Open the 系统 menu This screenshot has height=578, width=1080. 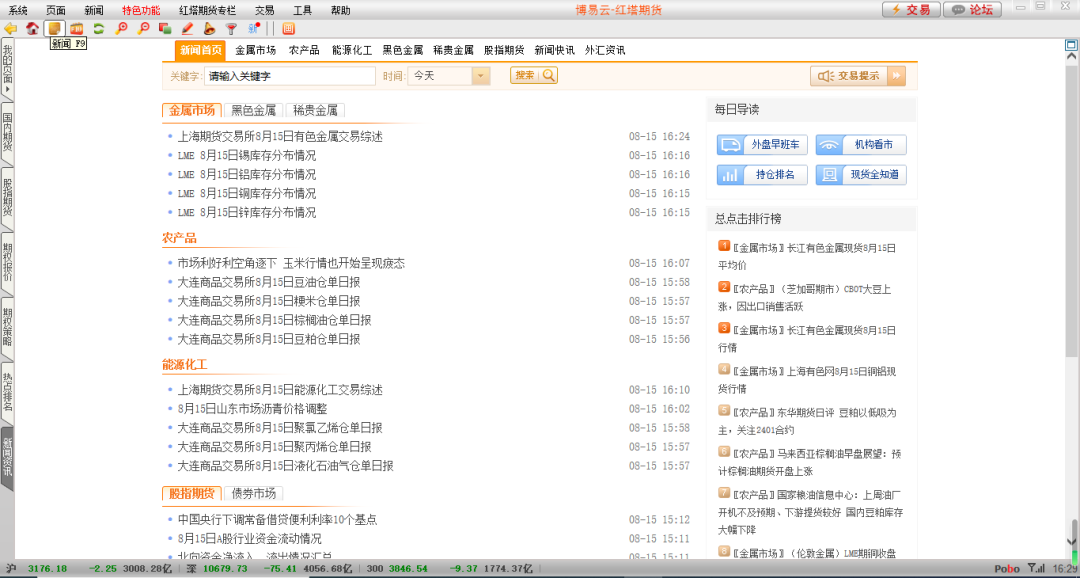(x=18, y=10)
